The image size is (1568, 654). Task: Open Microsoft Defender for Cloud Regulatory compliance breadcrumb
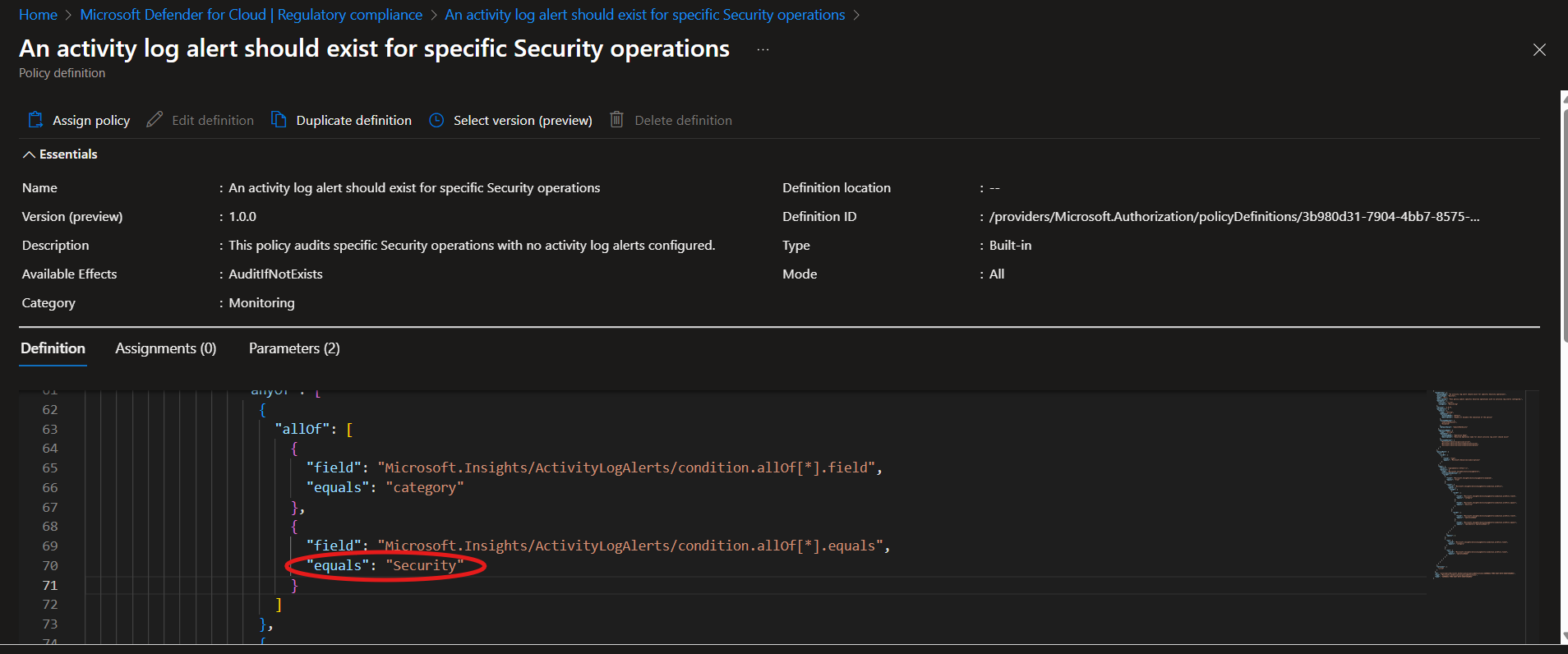point(251,15)
